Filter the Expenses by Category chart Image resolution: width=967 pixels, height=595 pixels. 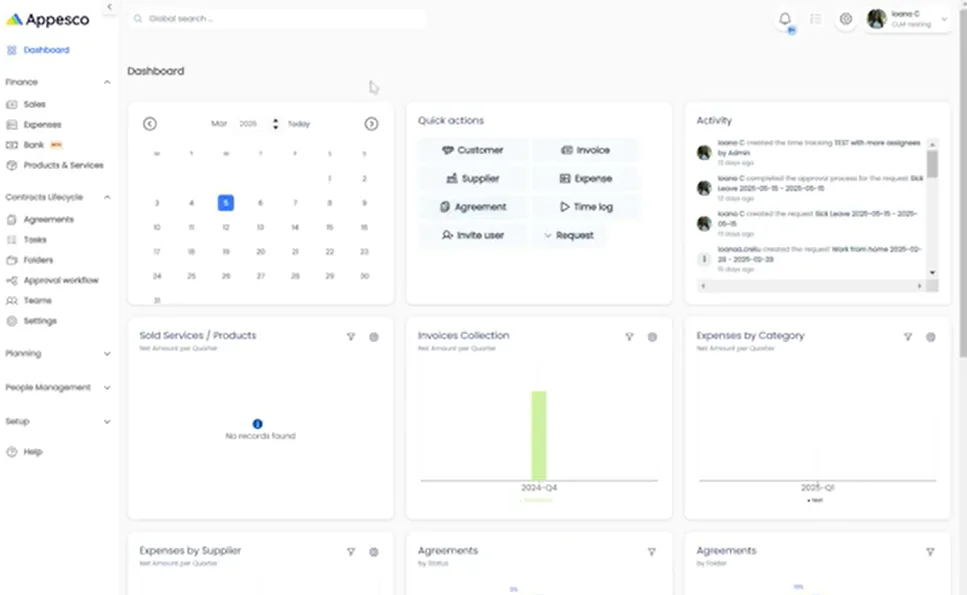[908, 337]
